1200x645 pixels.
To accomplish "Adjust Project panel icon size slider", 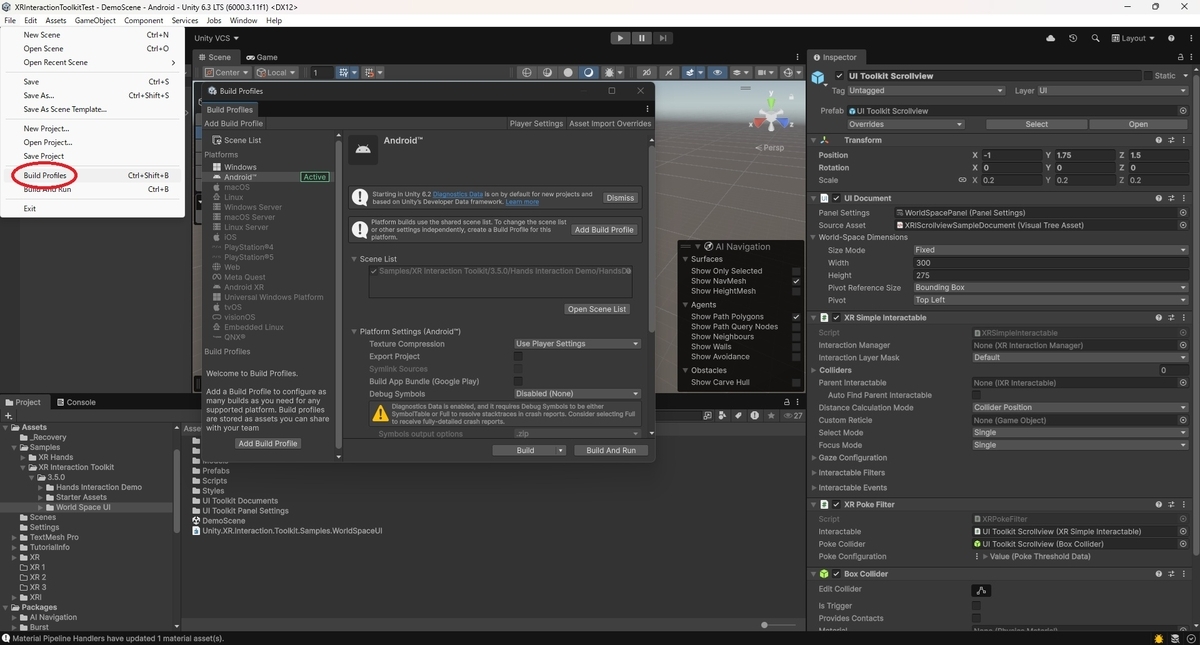I will point(765,625).
